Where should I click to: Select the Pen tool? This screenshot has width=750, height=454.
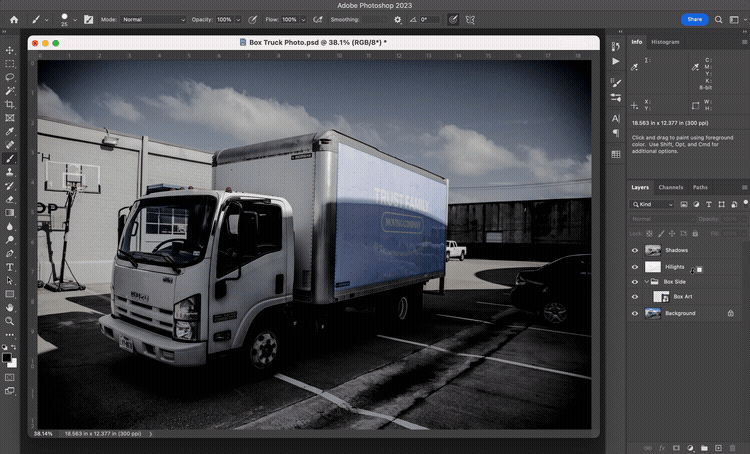(10, 254)
